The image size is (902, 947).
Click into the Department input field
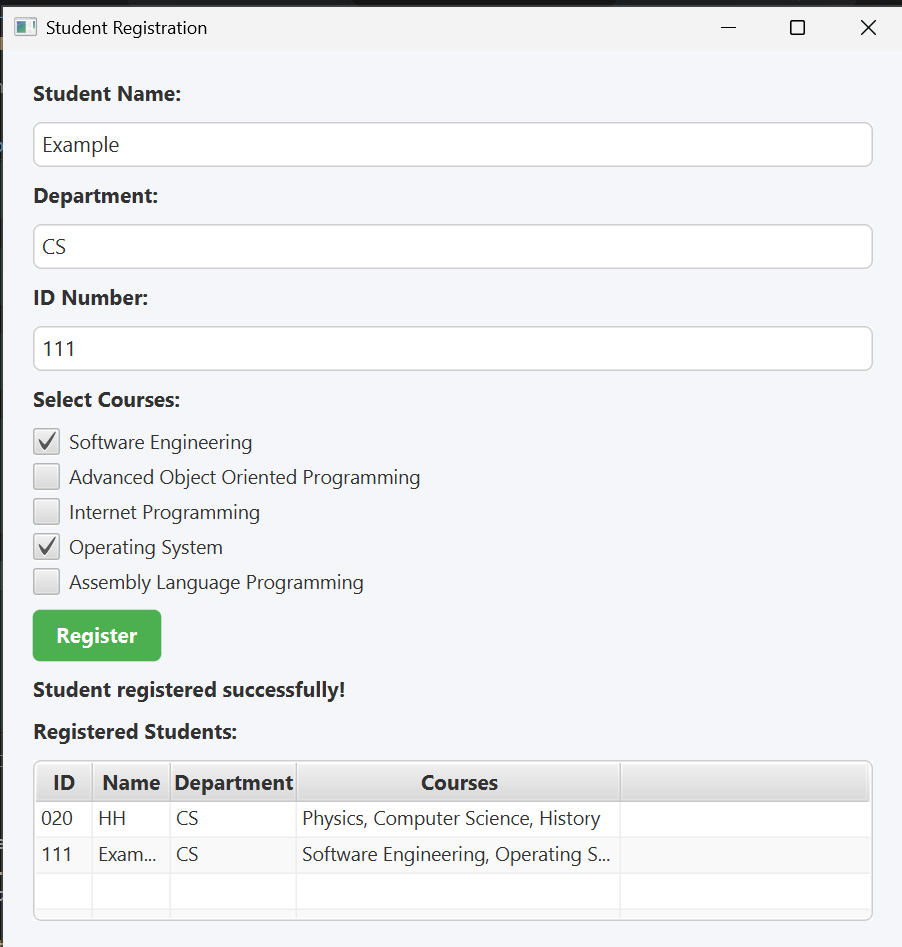[452, 247]
